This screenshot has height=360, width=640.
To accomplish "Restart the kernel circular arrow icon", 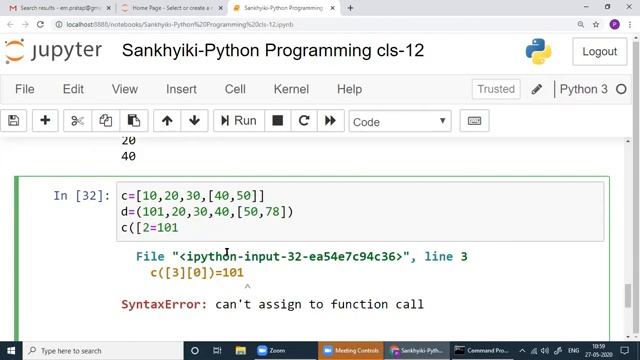I will pyautogui.click(x=304, y=121).
